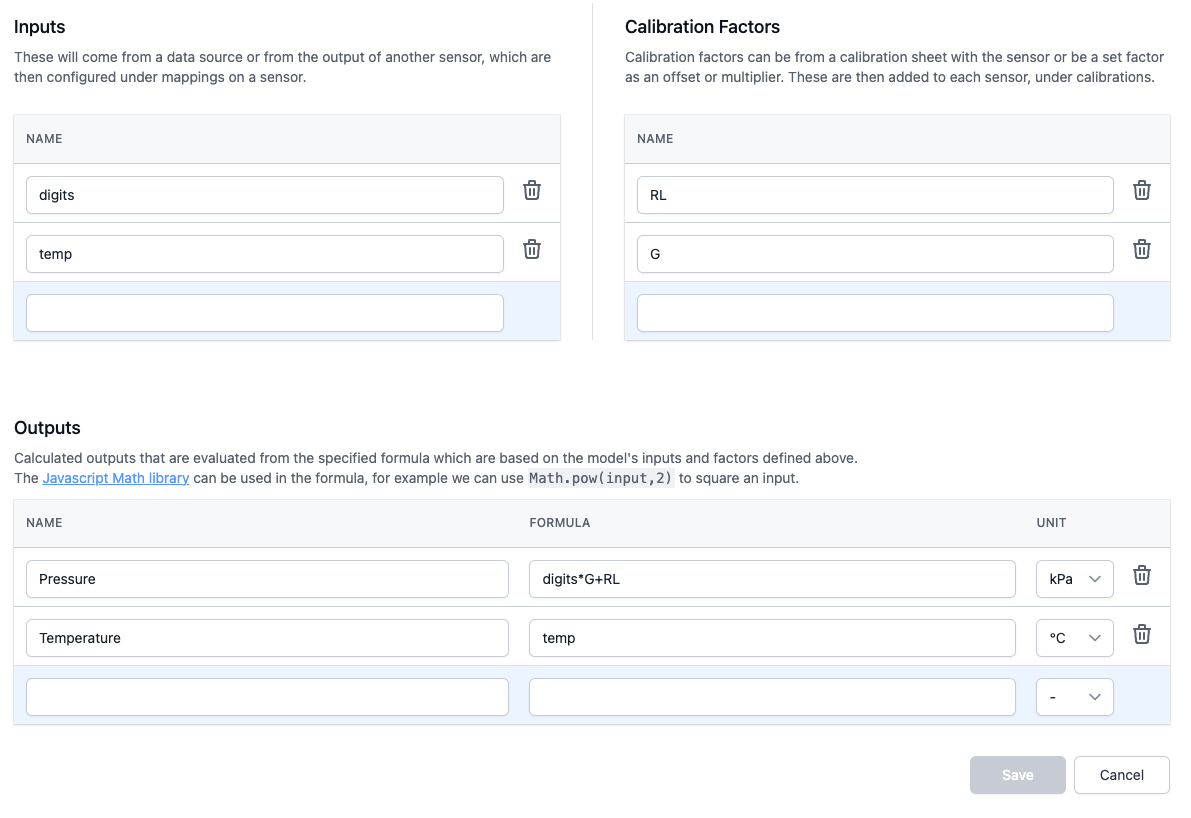
Task: Delete the digits input row
Action: pyautogui.click(x=532, y=190)
